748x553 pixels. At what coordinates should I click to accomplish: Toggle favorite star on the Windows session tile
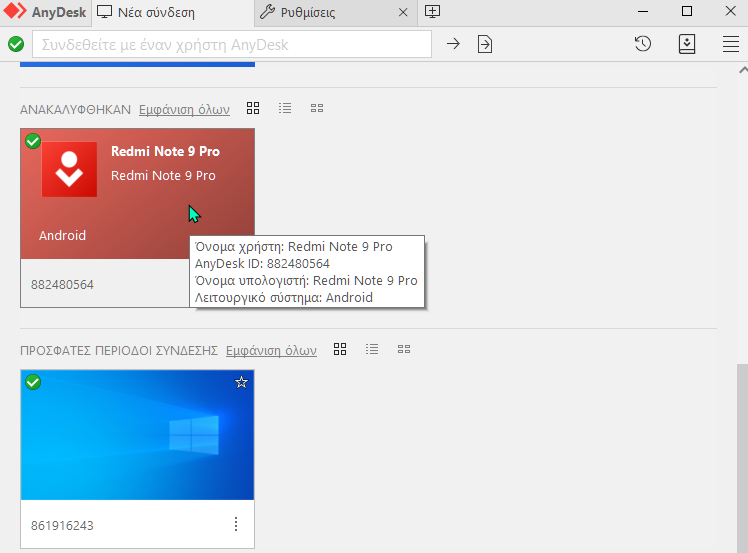point(241,382)
